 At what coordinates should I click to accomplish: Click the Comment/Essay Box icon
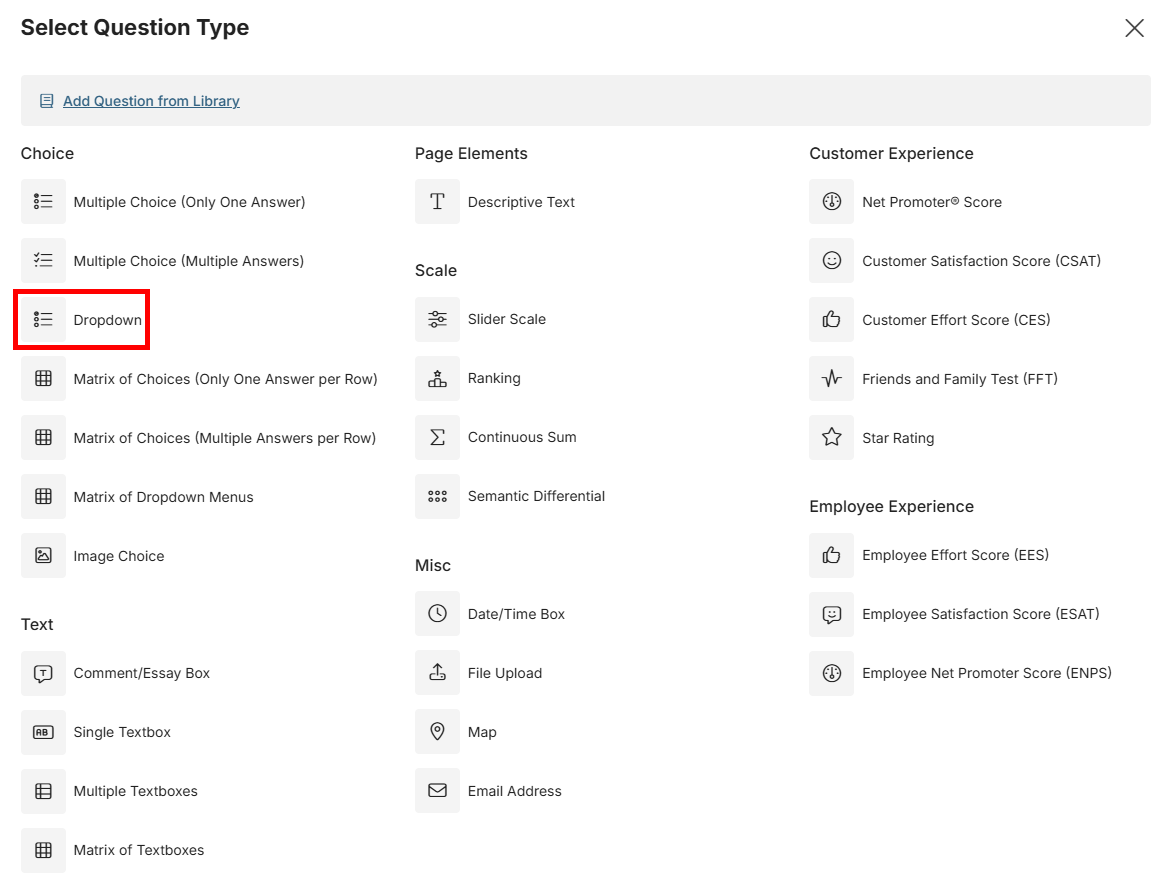[43, 673]
